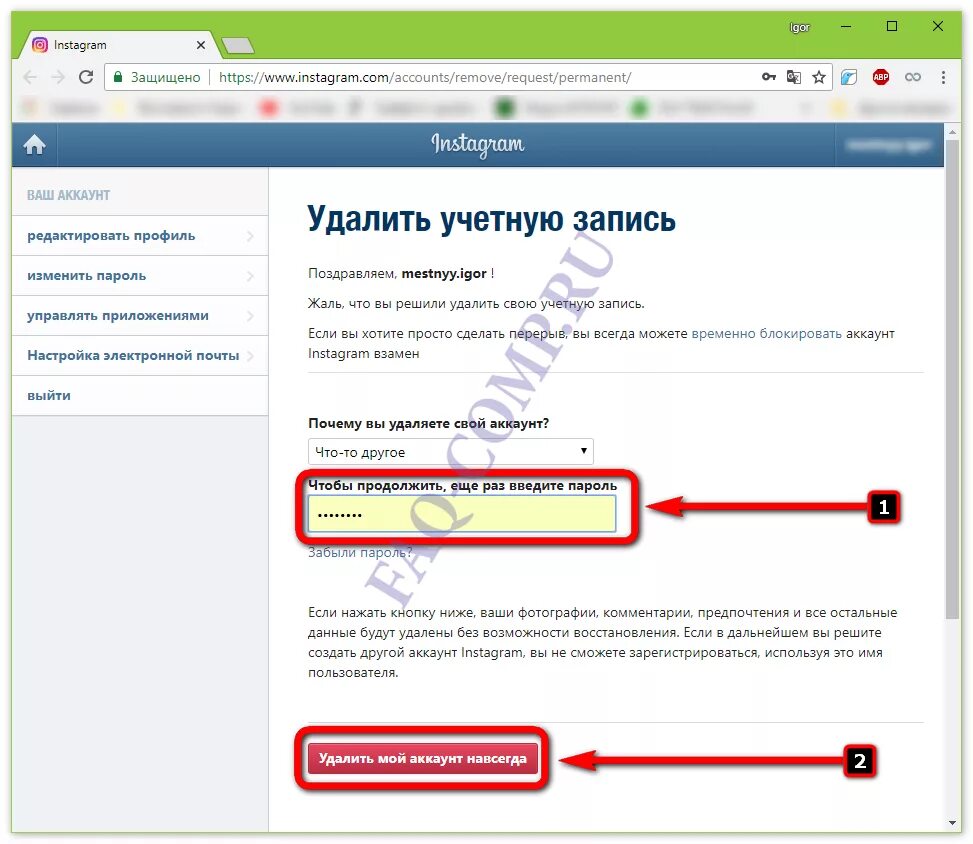Click the username mestnyy.igor text
Viewport: 973px width, 844px height.
pos(444,273)
